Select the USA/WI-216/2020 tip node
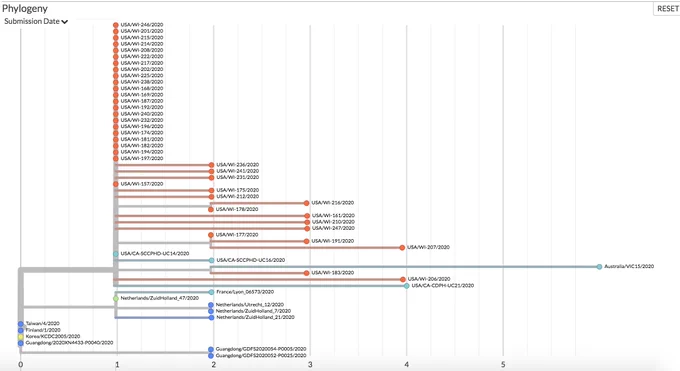680x371 pixels. 307,203
